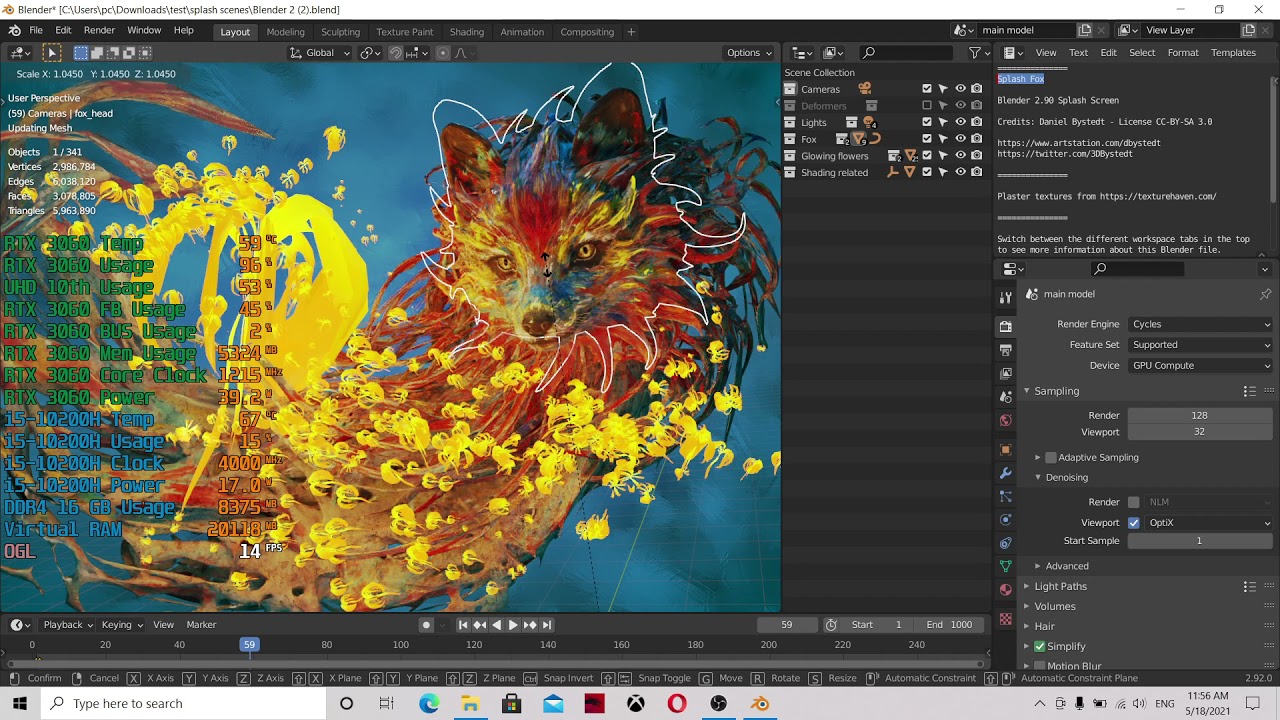Enable the Adaptive Sampling checkbox
1280x720 pixels.
click(1051, 458)
